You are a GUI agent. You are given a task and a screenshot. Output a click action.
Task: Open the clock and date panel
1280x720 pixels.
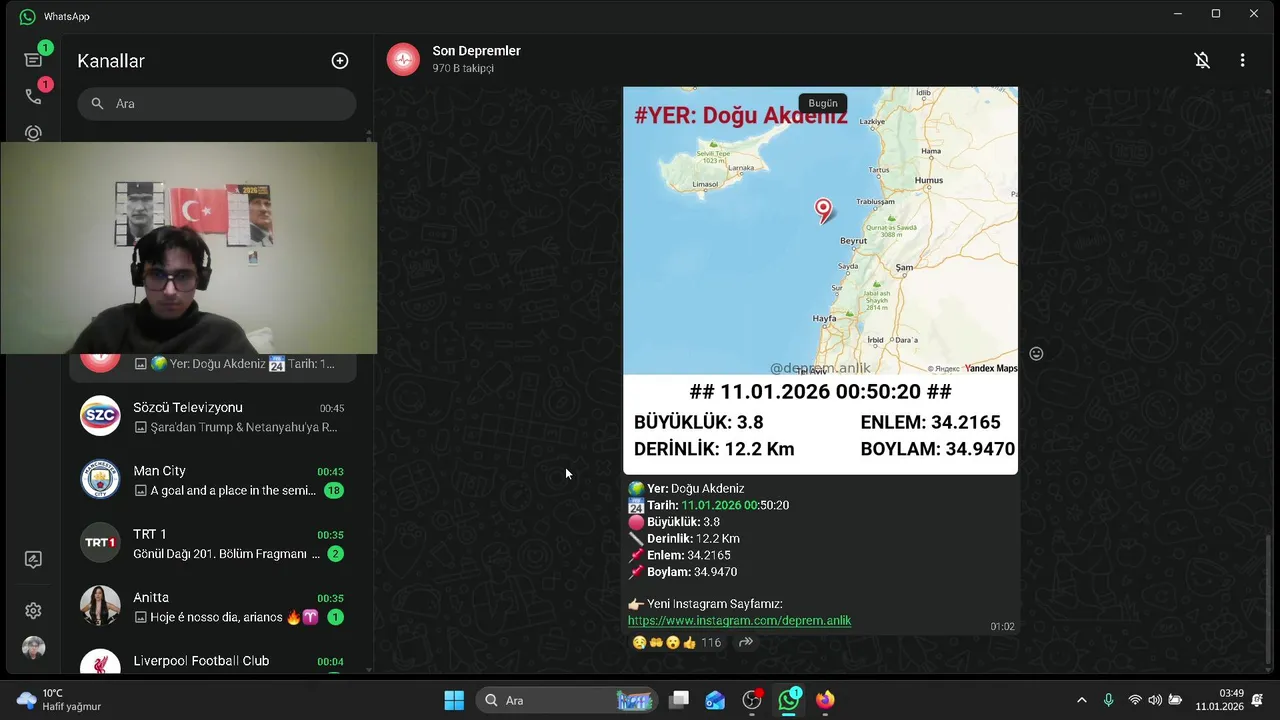(x=1219, y=700)
